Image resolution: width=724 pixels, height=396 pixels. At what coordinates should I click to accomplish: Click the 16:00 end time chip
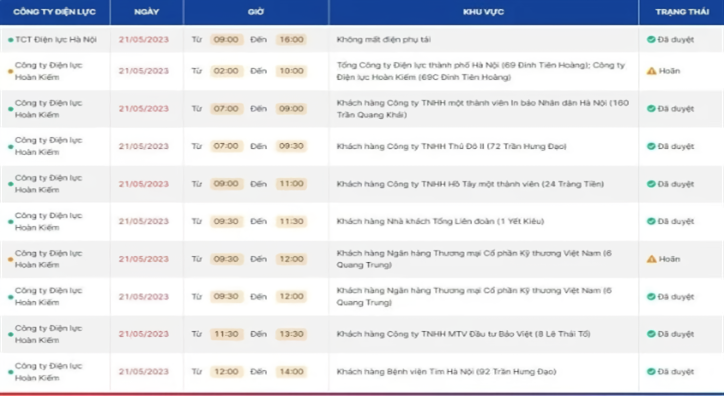[291, 40]
